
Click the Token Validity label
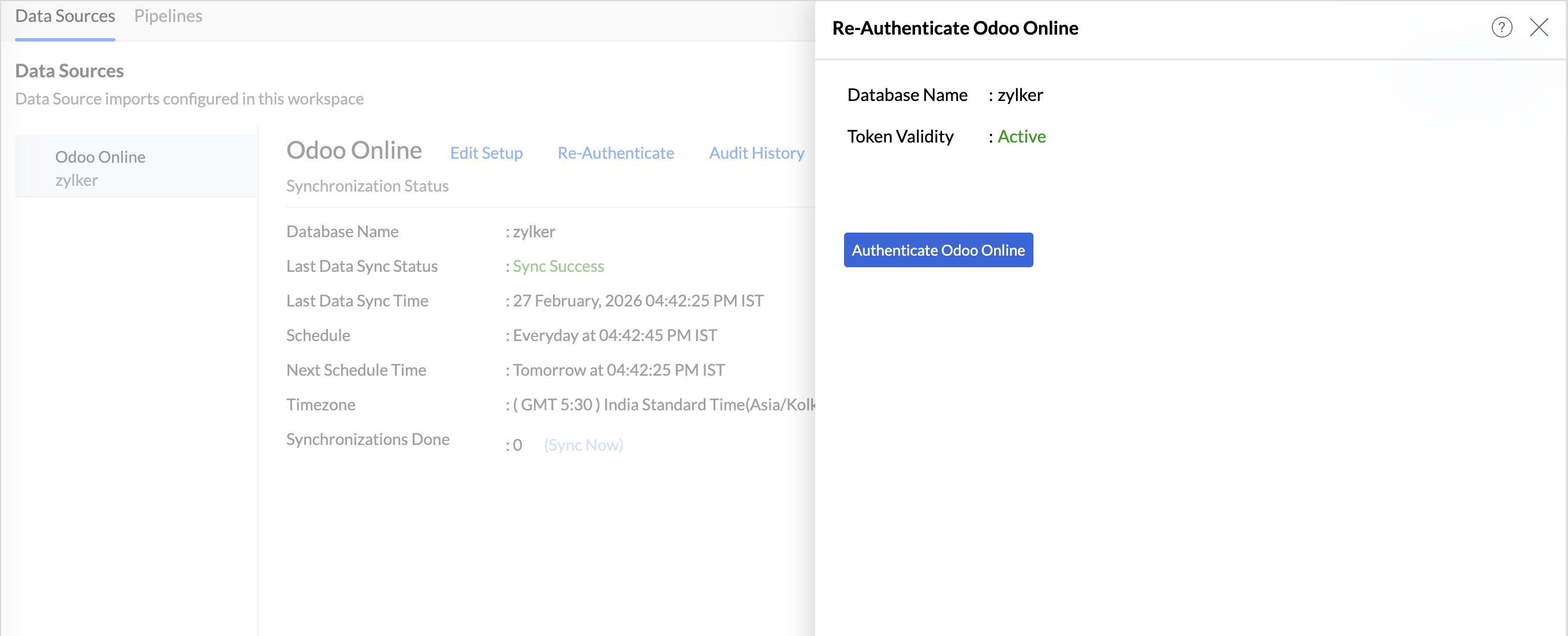[x=899, y=136]
